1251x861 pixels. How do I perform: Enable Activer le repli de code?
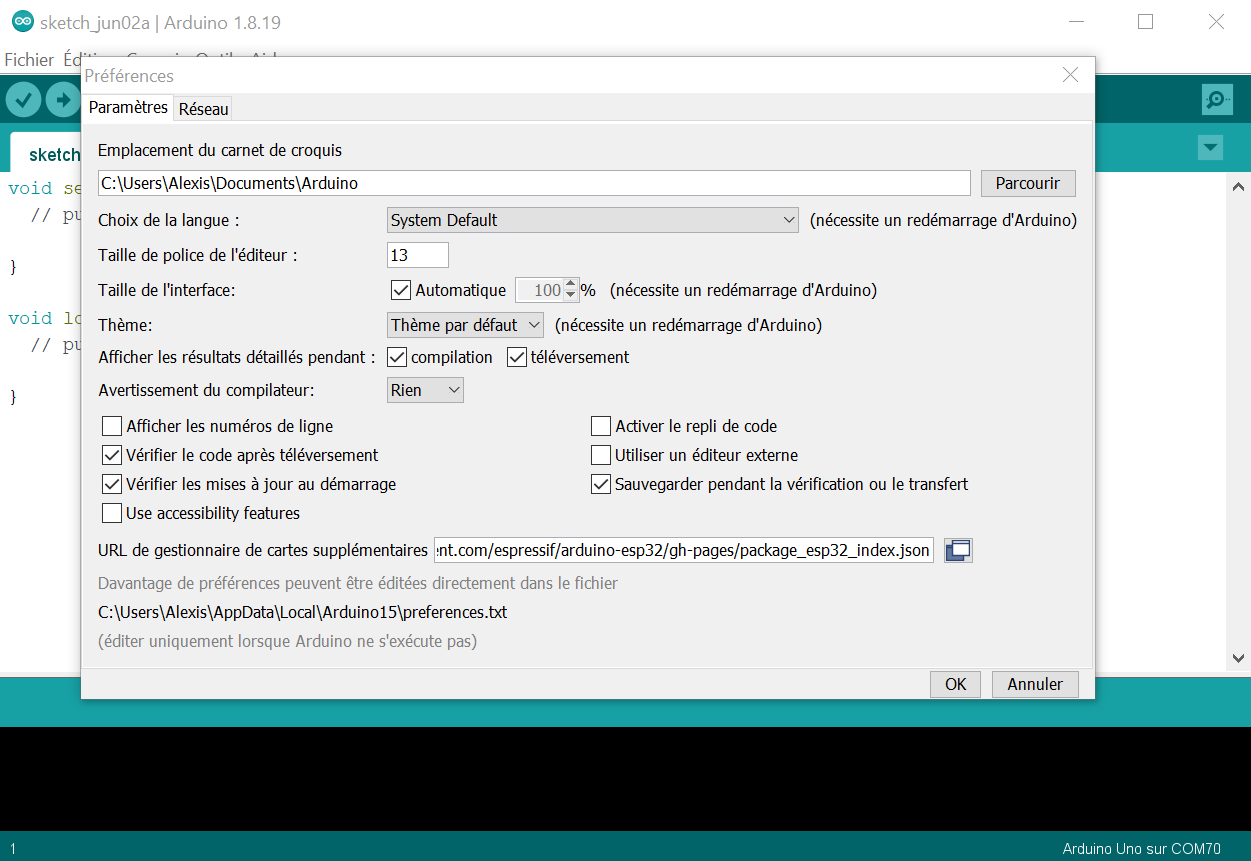coord(601,426)
